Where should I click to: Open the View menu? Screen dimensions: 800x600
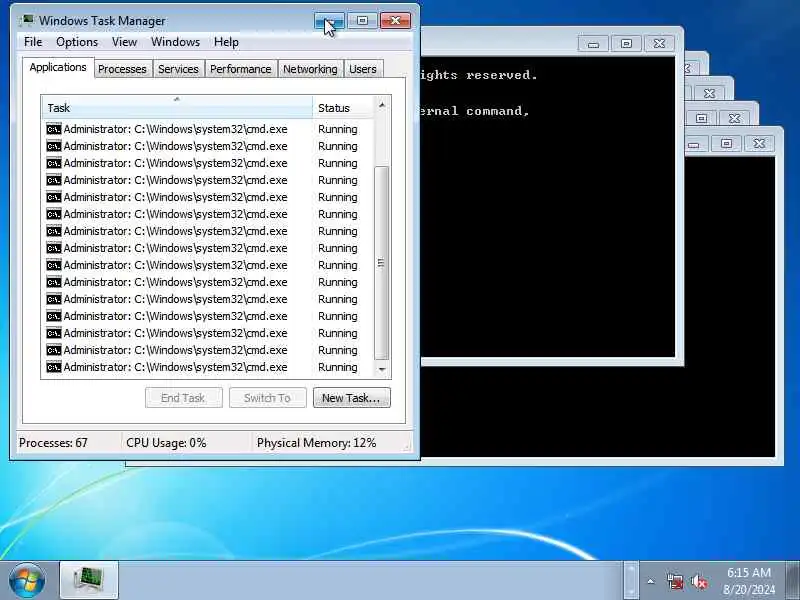pyautogui.click(x=124, y=42)
